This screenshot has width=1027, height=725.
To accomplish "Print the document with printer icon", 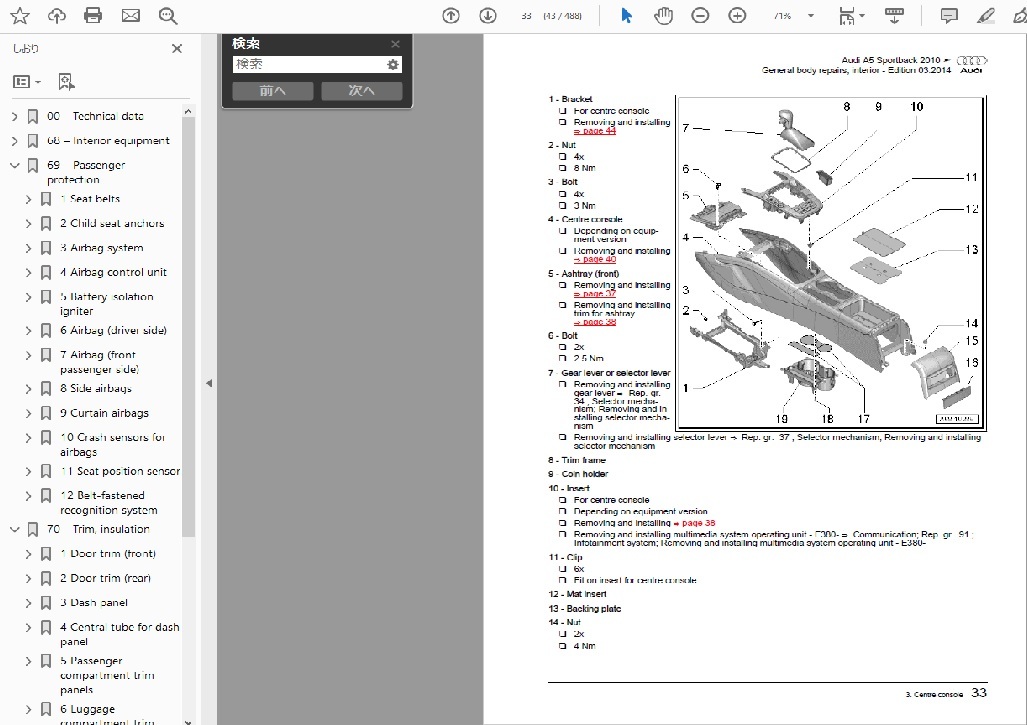I will coord(93,16).
